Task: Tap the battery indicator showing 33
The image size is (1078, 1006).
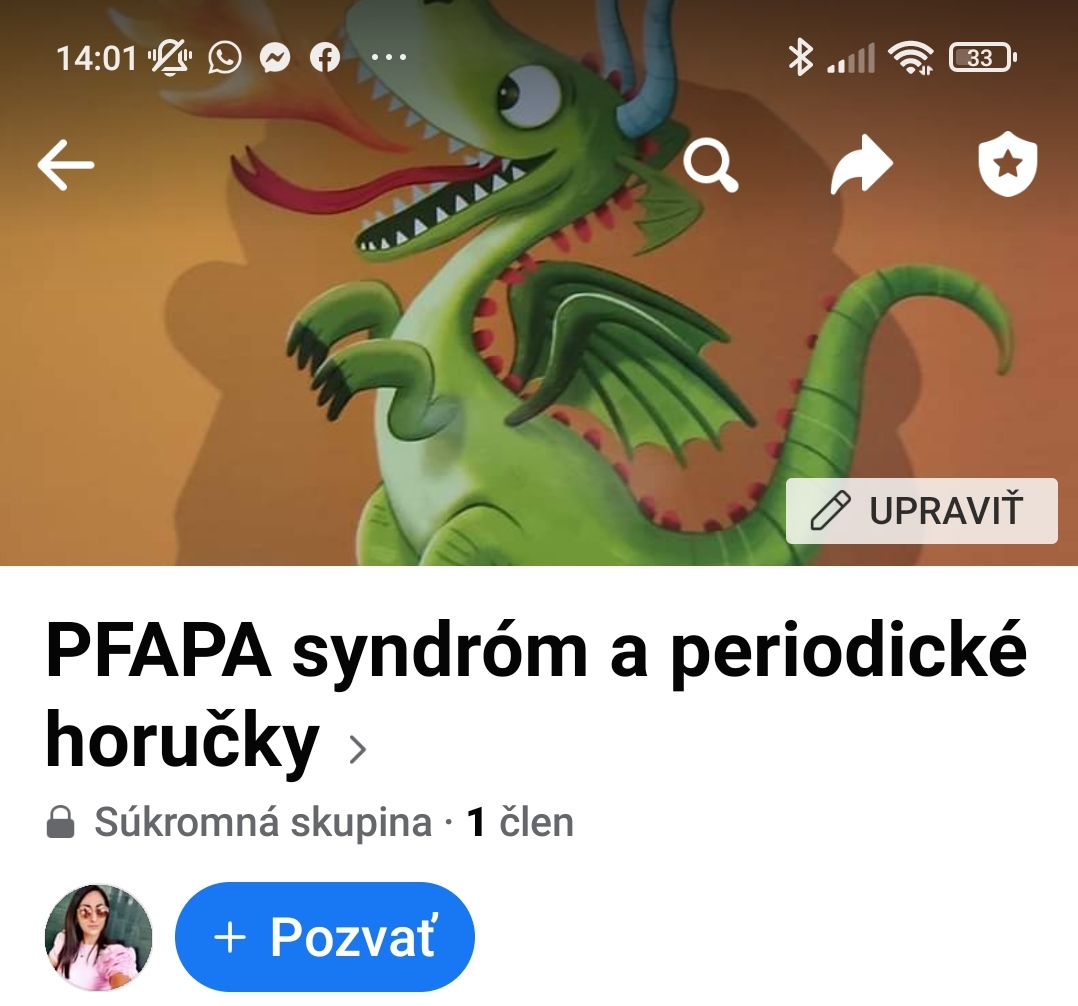Action: tap(982, 58)
